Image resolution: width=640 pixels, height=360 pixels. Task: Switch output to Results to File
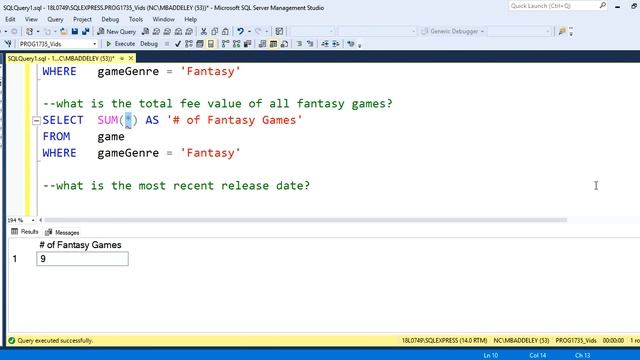(284, 44)
